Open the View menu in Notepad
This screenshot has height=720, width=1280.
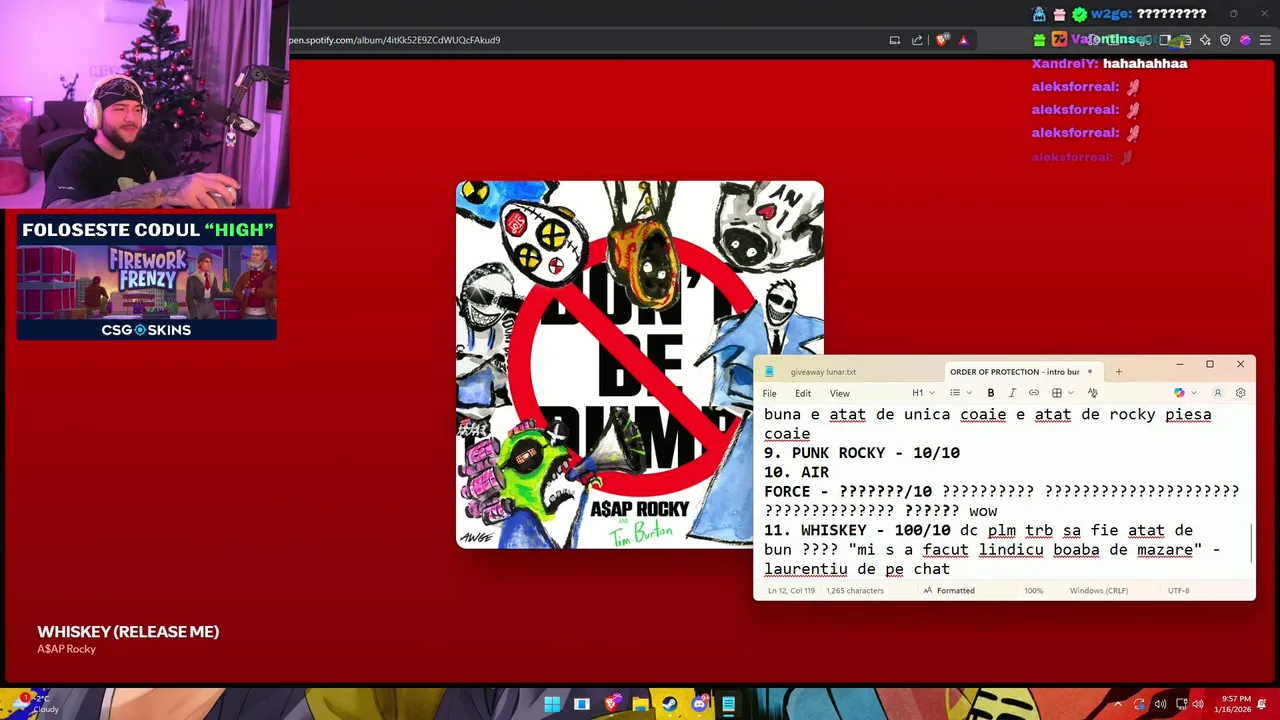[840, 393]
